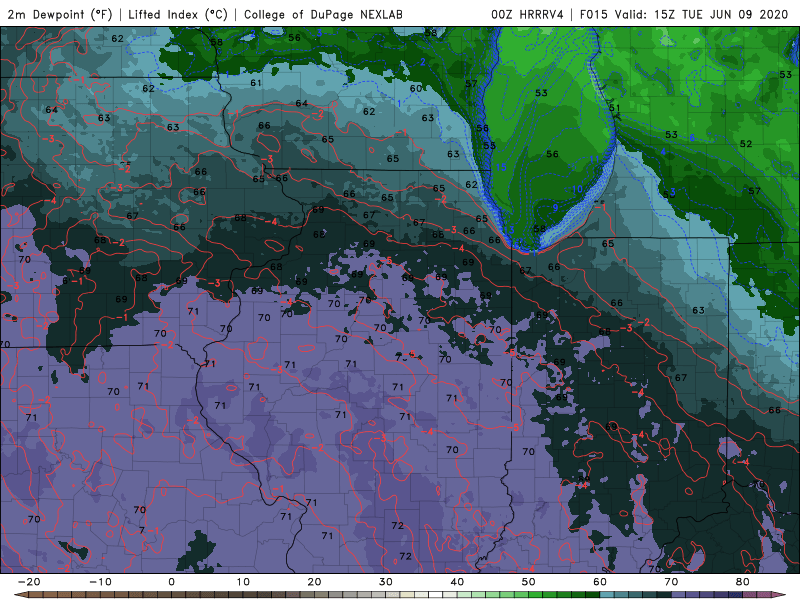
Task: Click the blue 9 lifted index contour label
Action: 556,207
